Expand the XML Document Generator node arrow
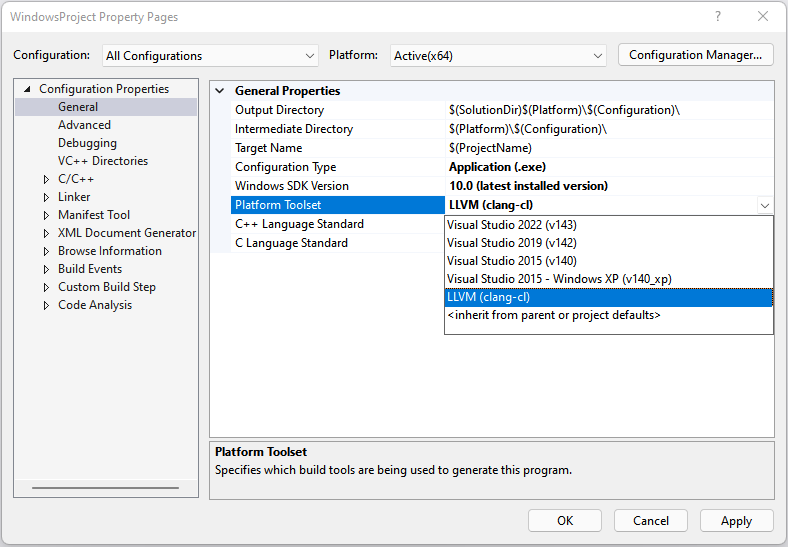788x547 pixels. coord(46,234)
